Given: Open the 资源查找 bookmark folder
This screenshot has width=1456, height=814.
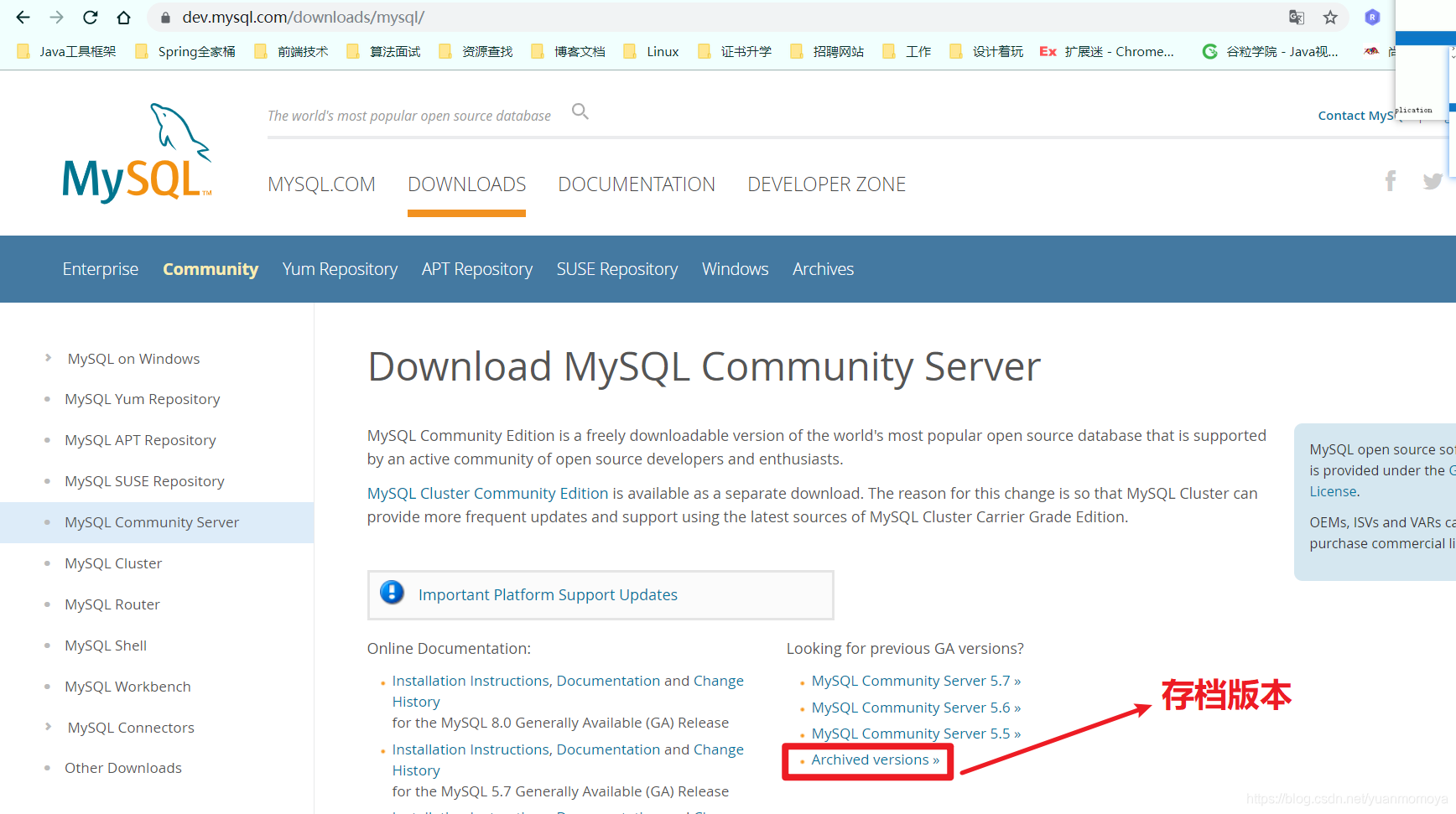Looking at the screenshot, I should click(x=476, y=51).
